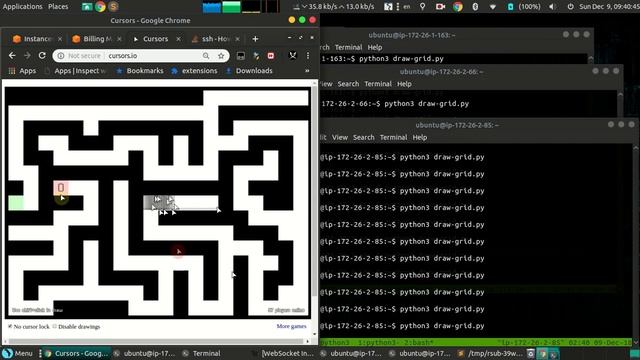
Task: Select Terminal entry in taskbar
Action: 202,353
